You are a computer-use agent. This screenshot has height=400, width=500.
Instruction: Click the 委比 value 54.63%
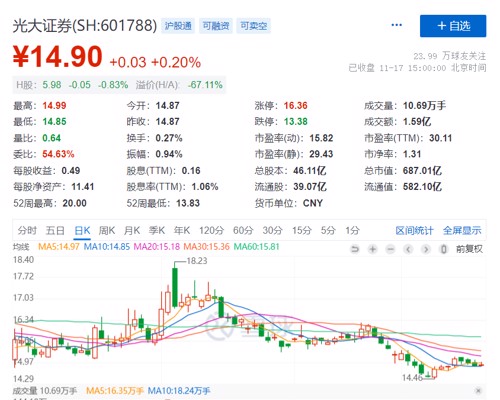58,154
